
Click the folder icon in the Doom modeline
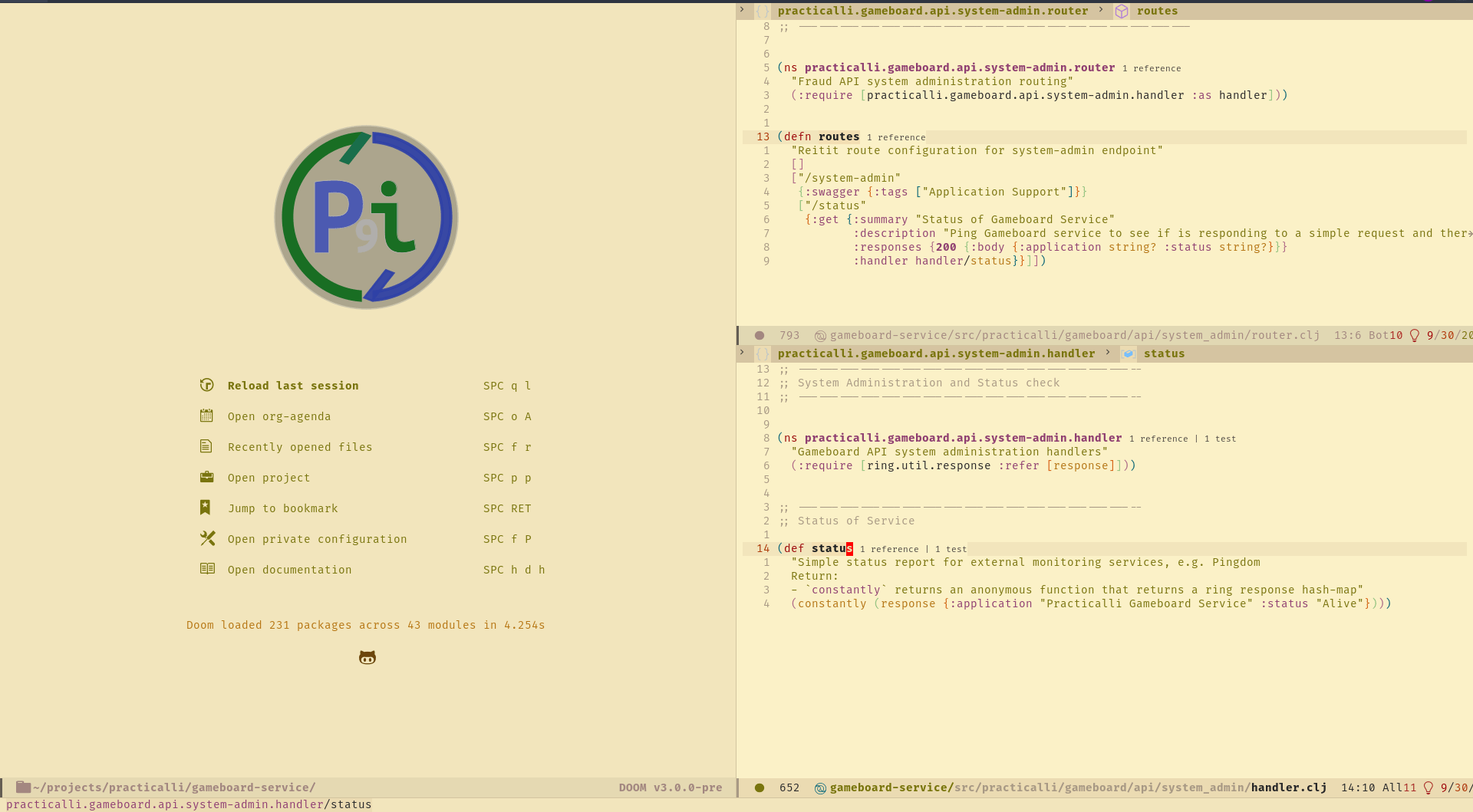(25, 787)
